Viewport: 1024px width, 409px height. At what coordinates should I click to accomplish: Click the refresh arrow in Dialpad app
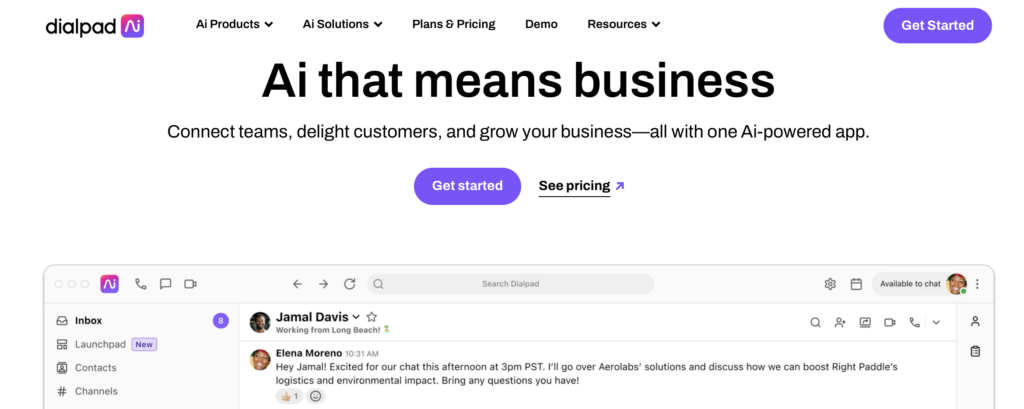[349, 284]
